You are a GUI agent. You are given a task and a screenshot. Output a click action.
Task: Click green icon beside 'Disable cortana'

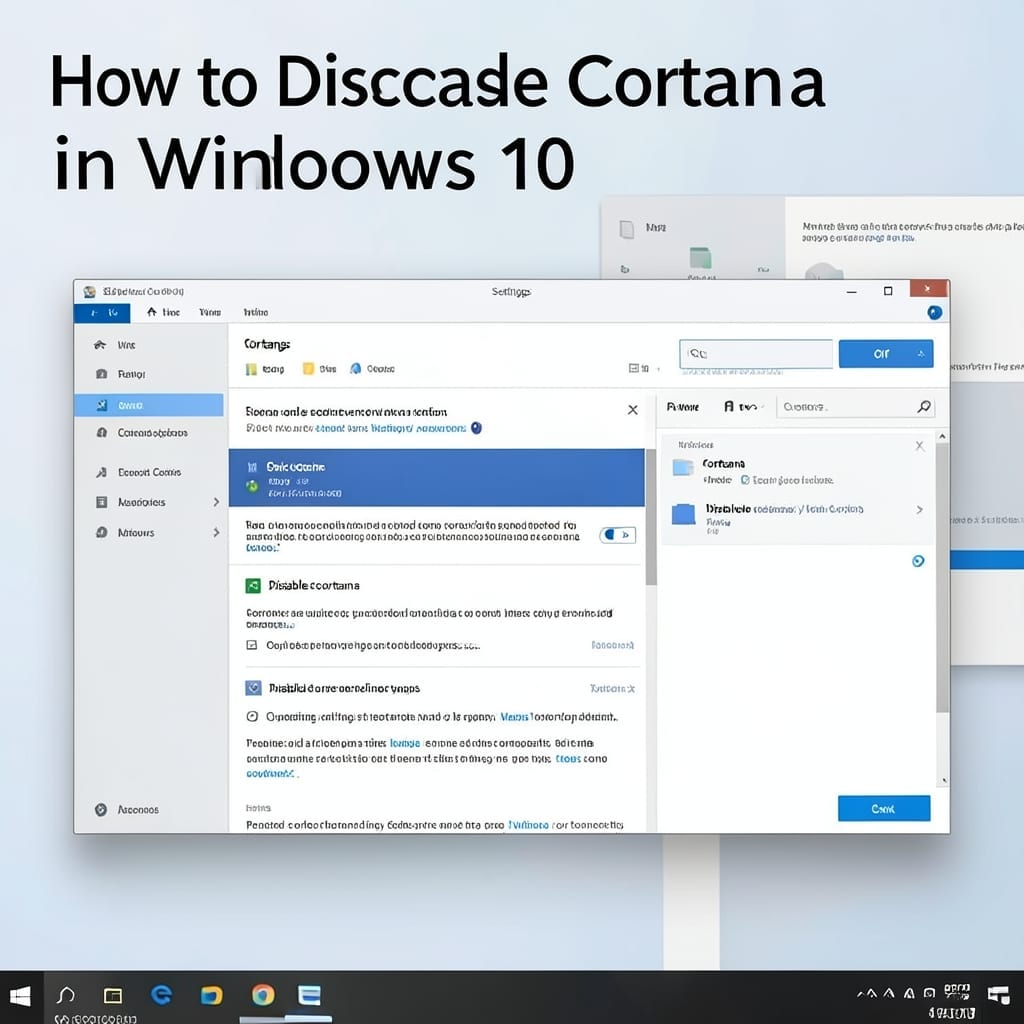(253, 586)
